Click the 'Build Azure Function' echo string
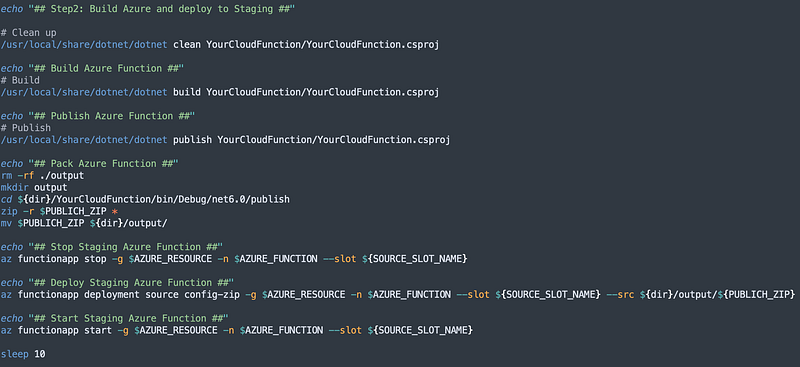Screen dimensions: 800x367 106,68
